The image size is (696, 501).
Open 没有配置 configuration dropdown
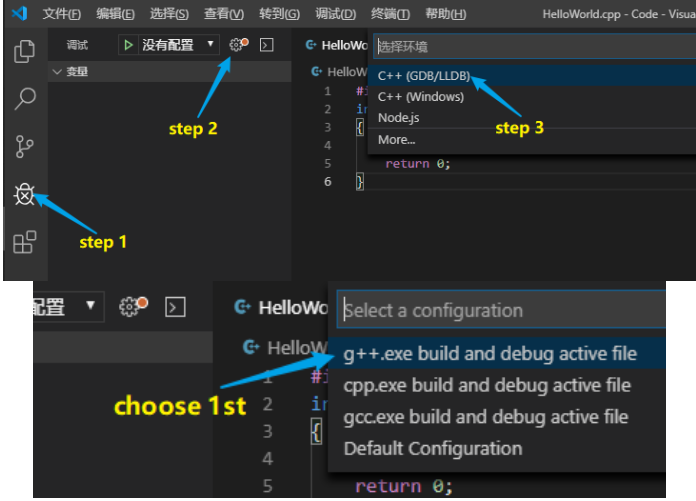point(178,45)
